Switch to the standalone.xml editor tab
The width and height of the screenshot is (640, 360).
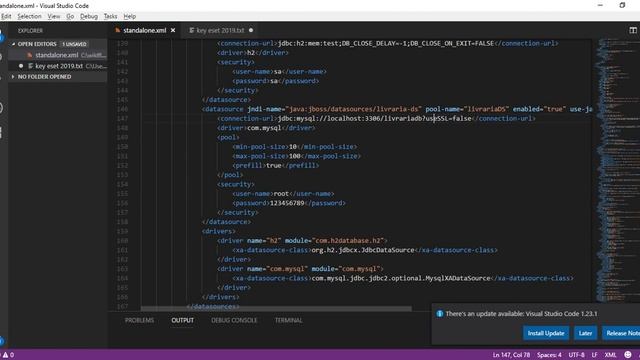144,30
